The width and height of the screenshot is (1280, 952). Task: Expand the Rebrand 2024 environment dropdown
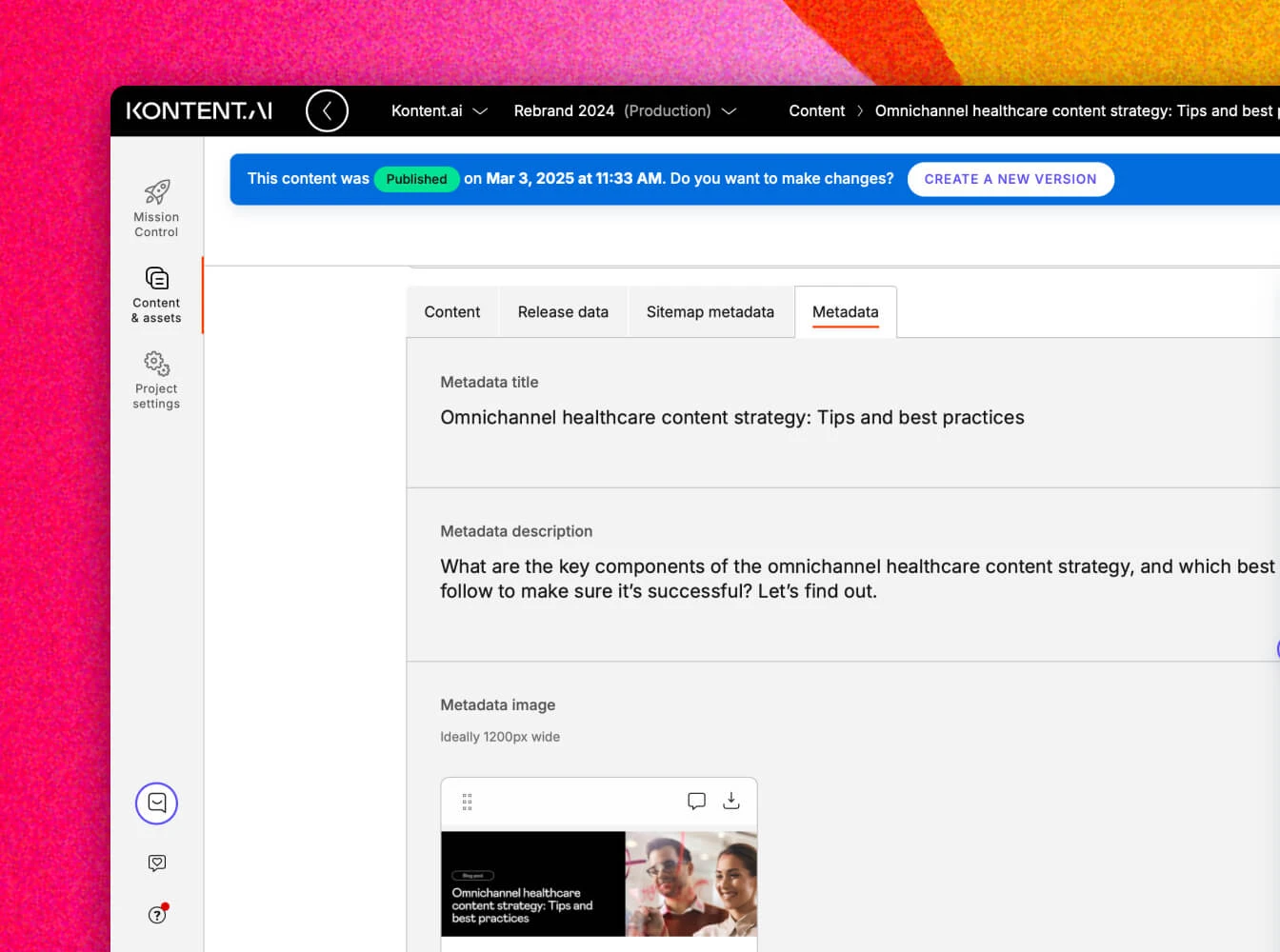coord(625,110)
